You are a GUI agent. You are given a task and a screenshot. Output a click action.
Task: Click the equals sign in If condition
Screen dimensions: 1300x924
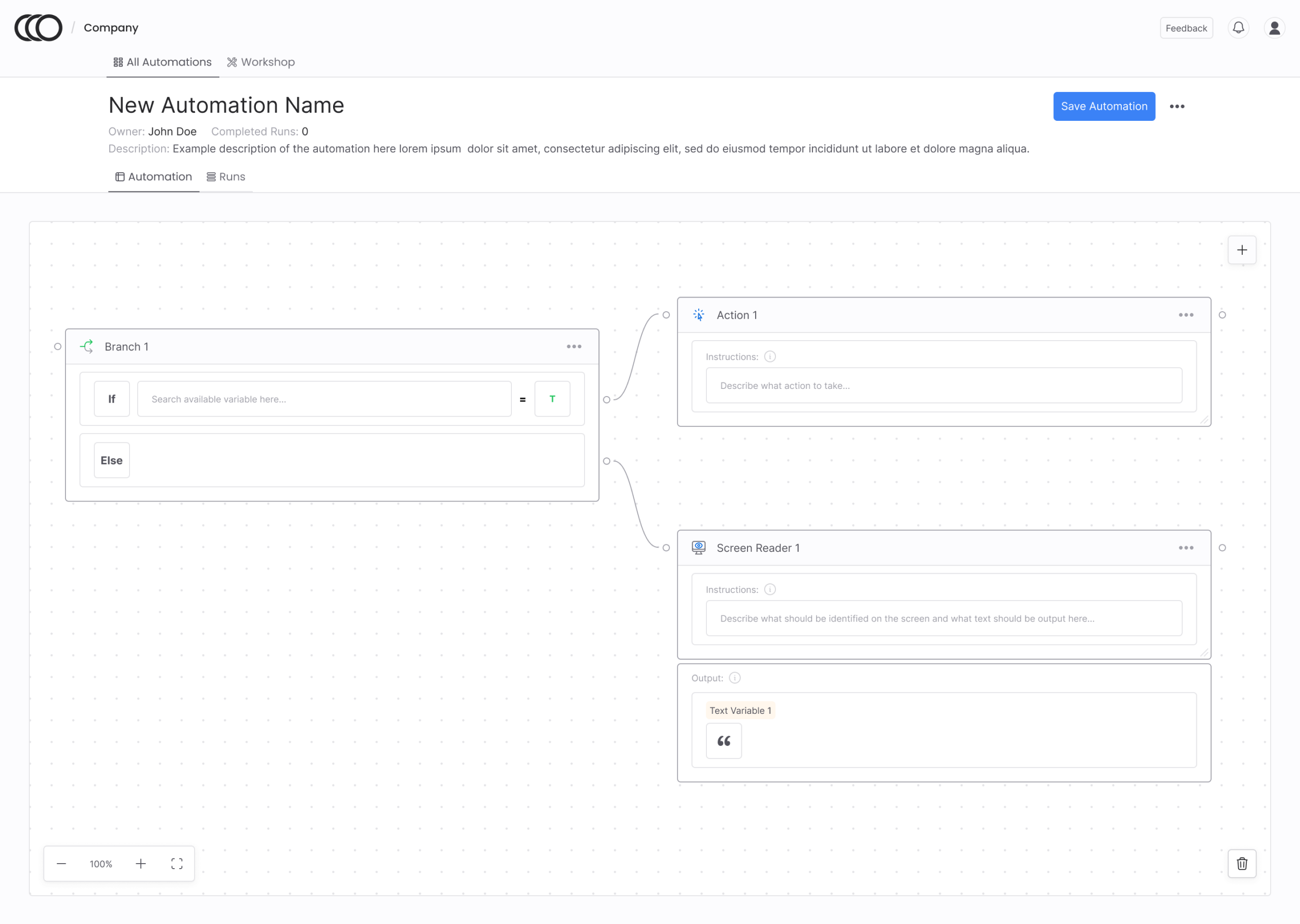pyautogui.click(x=522, y=400)
